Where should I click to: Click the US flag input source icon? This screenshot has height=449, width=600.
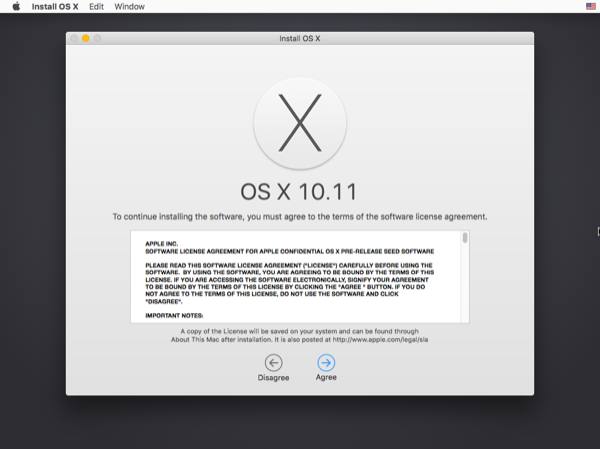click(591, 7)
